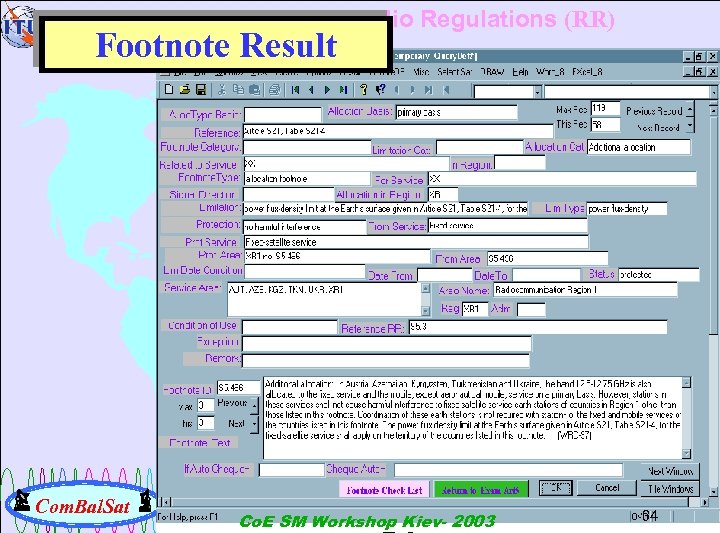The height and width of the screenshot is (533, 720).
Task: Click the Prot Service field Fixed-satellite service
Action: (x=416, y=242)
